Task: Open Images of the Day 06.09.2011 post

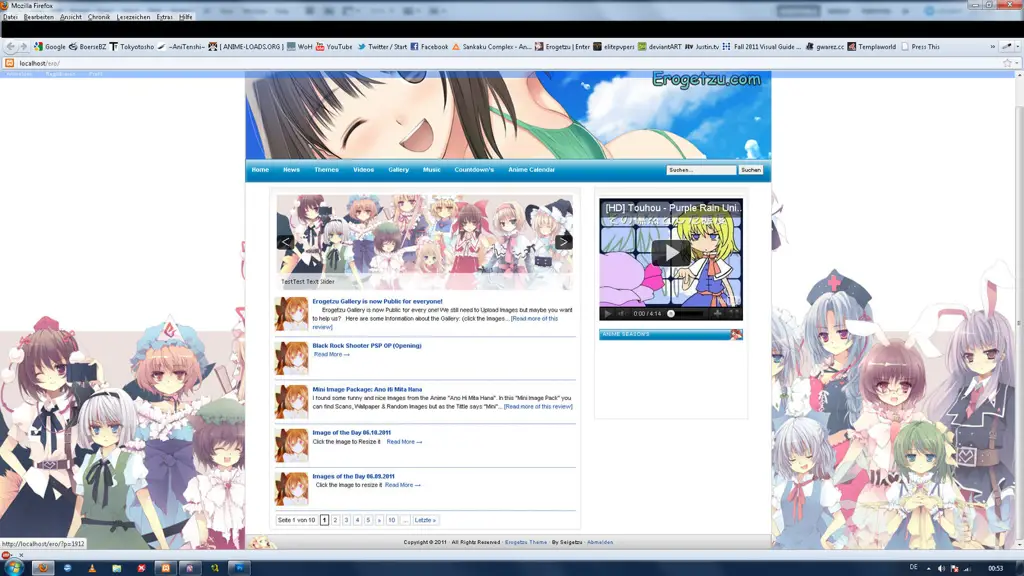Action: point(353,476)
